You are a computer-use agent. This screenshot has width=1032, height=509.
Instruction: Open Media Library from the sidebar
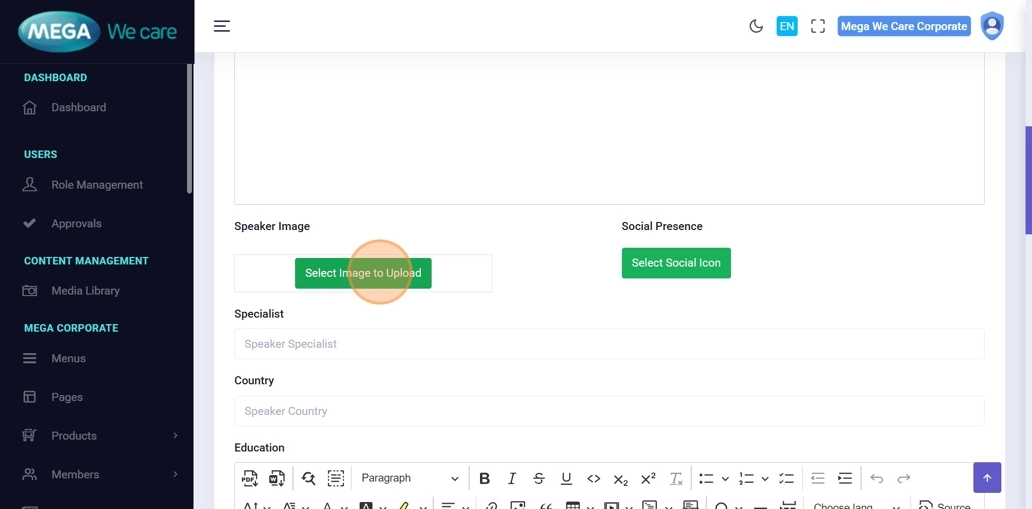click(85, 291)
